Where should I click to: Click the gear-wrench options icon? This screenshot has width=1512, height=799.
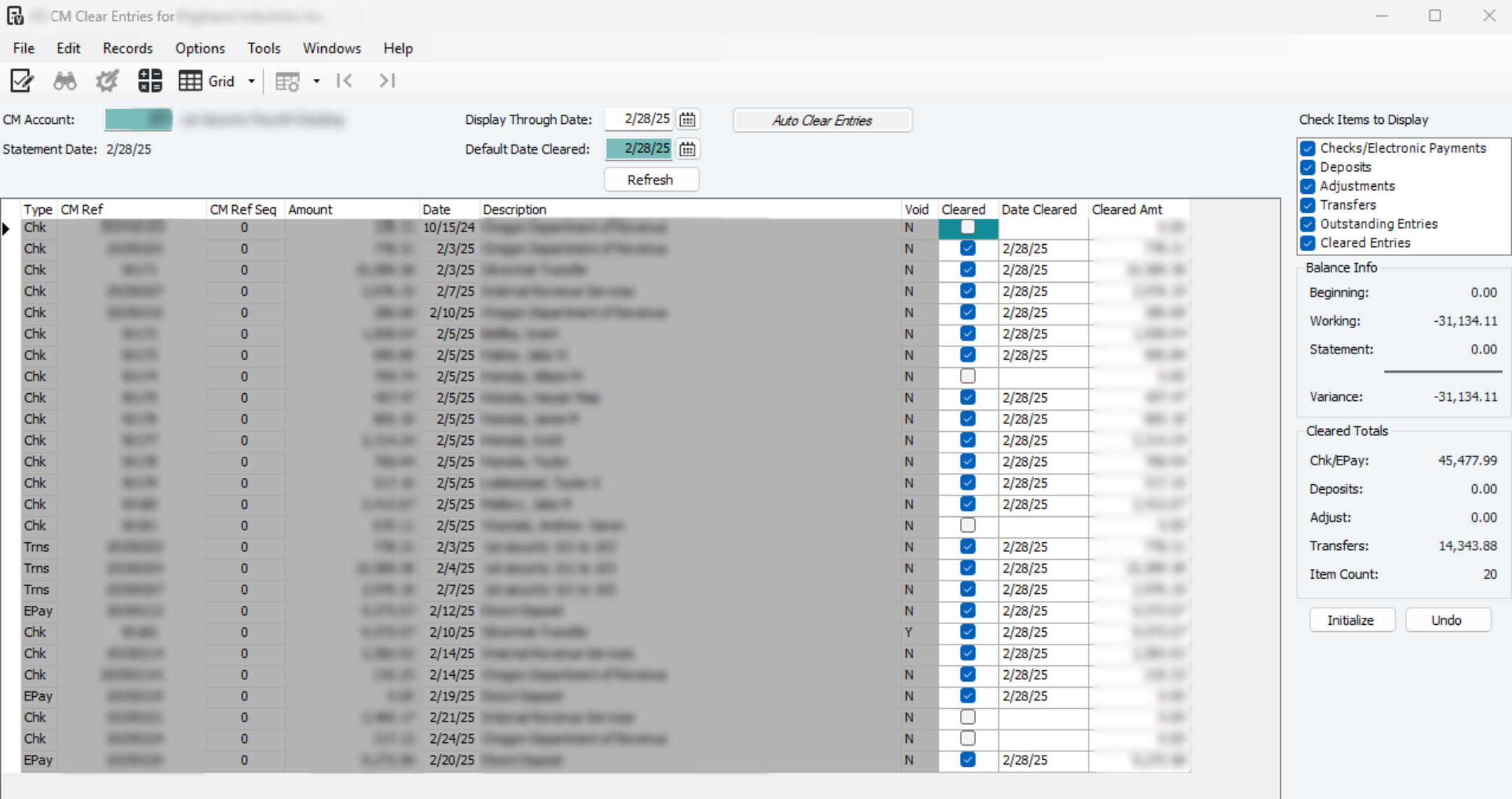pos(107,81)
